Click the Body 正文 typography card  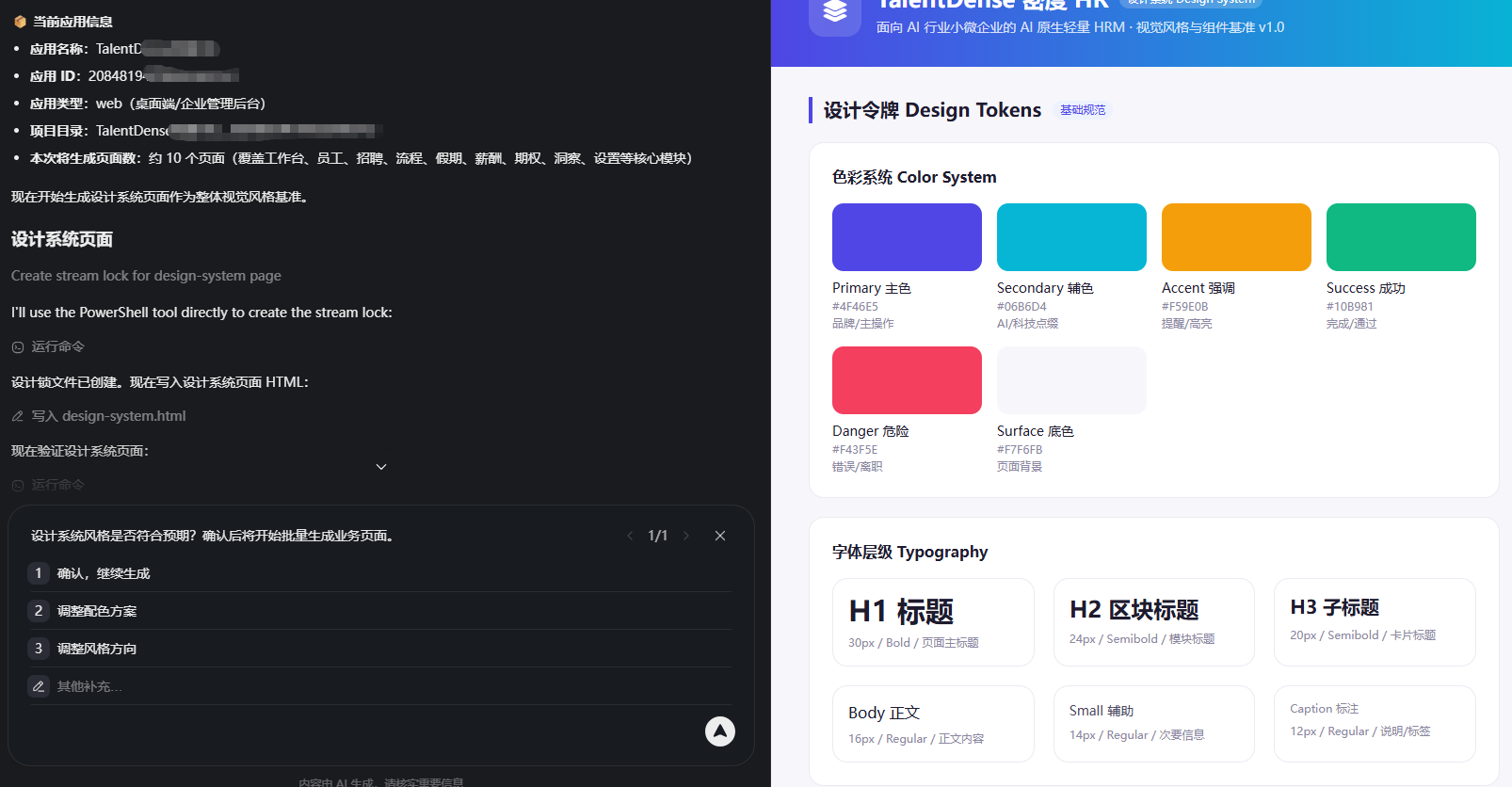(933, 724)
